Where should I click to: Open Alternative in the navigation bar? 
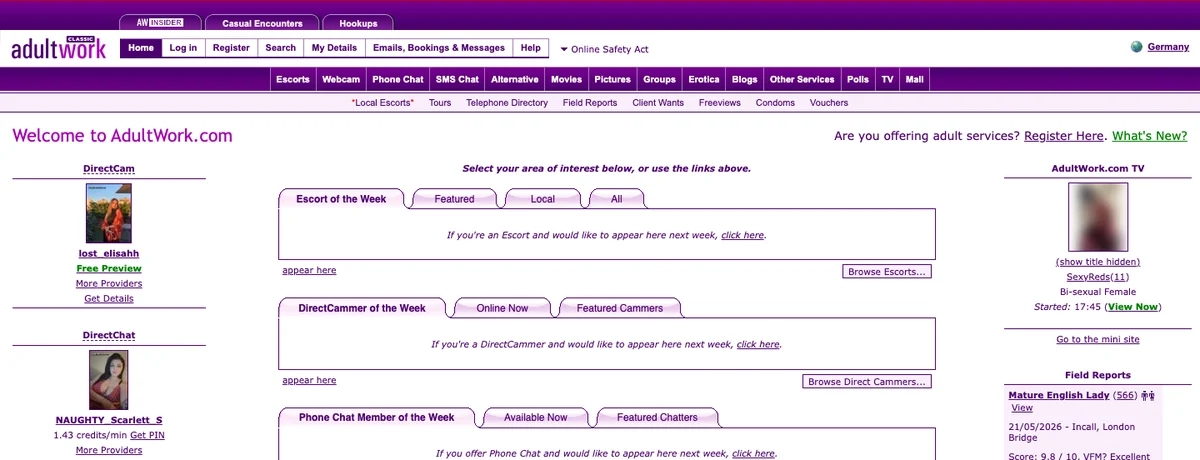tap(515, 79)
